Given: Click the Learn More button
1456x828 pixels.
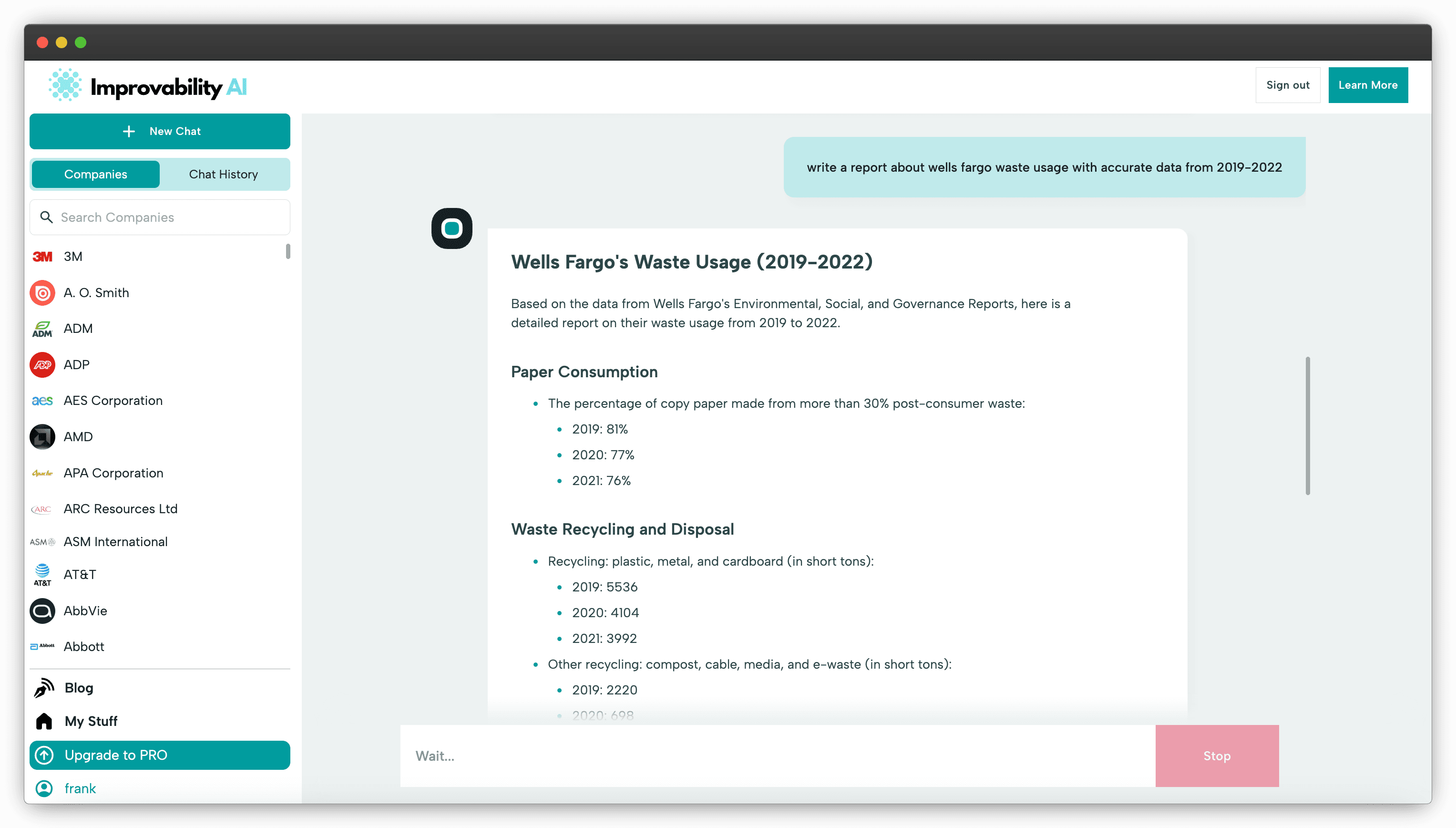Looking at the screenshot, I should pos(1367,85).
